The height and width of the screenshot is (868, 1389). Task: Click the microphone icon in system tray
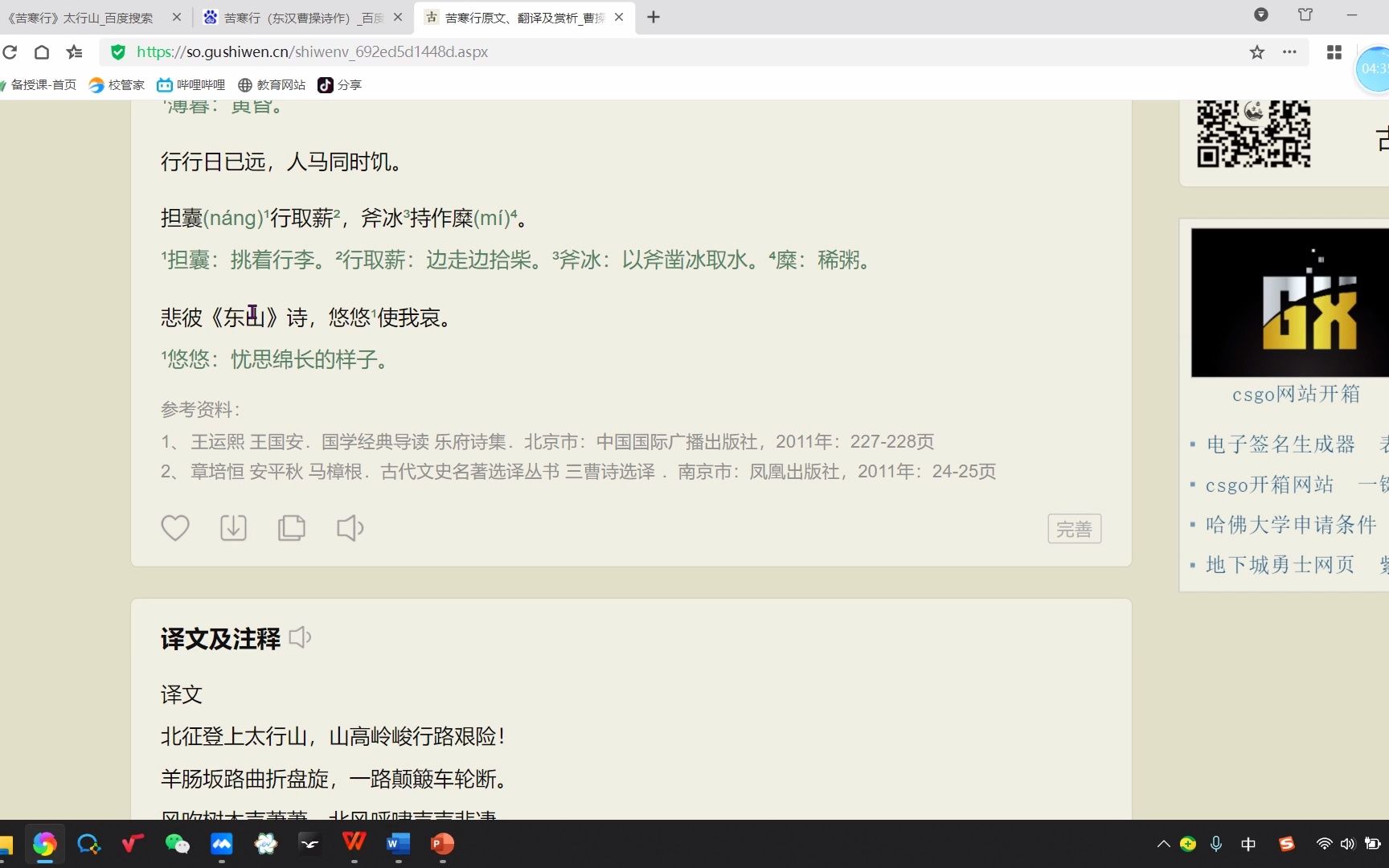pos(1216,844)
